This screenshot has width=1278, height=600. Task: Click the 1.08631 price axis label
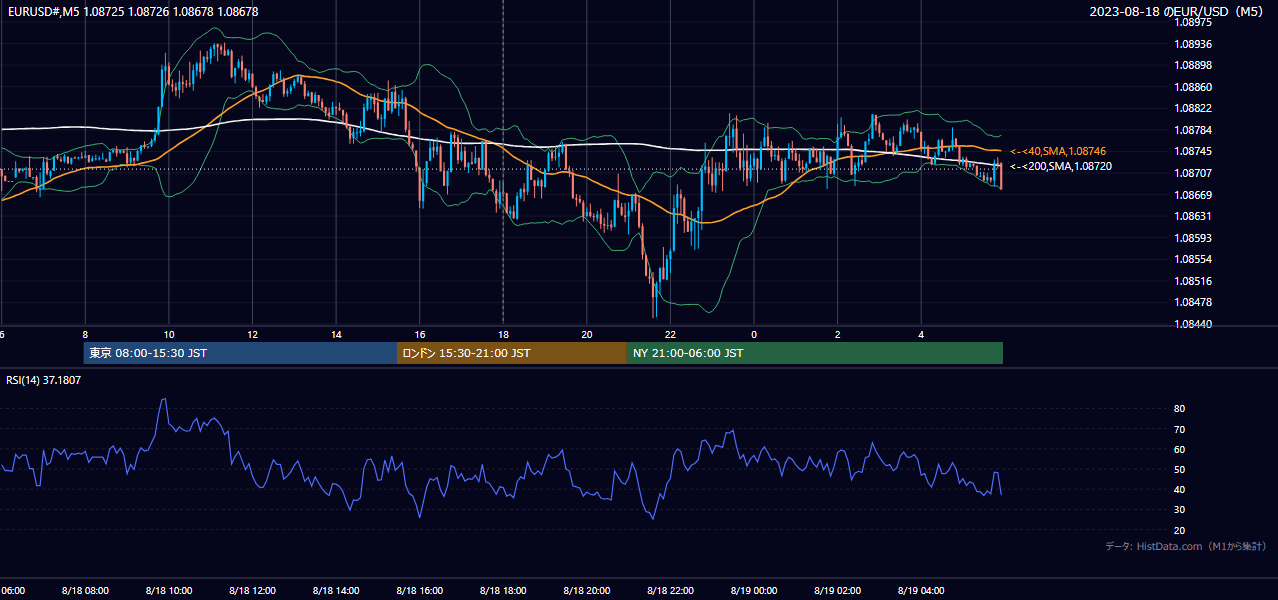(1193, 216)
